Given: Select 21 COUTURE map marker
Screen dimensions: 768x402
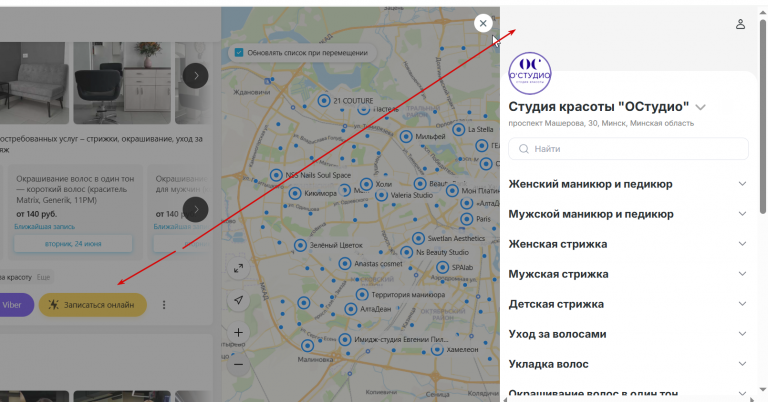Looking at the screenshot, I should tap(324, 100).
